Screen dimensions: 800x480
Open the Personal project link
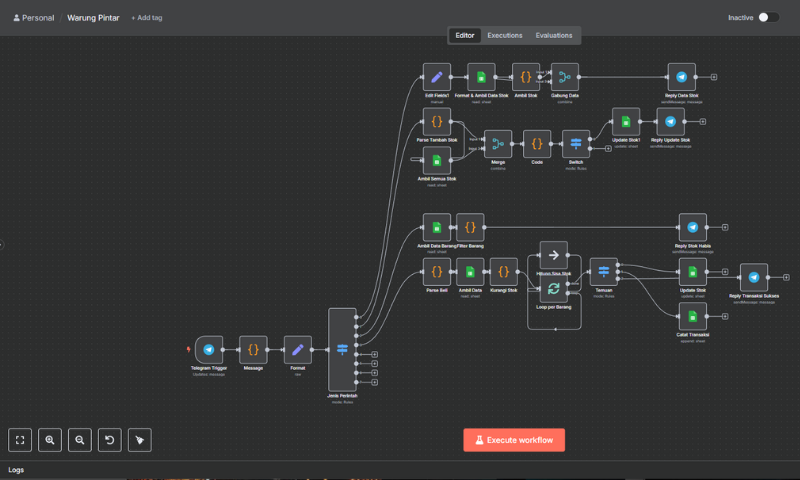point(34,18)
